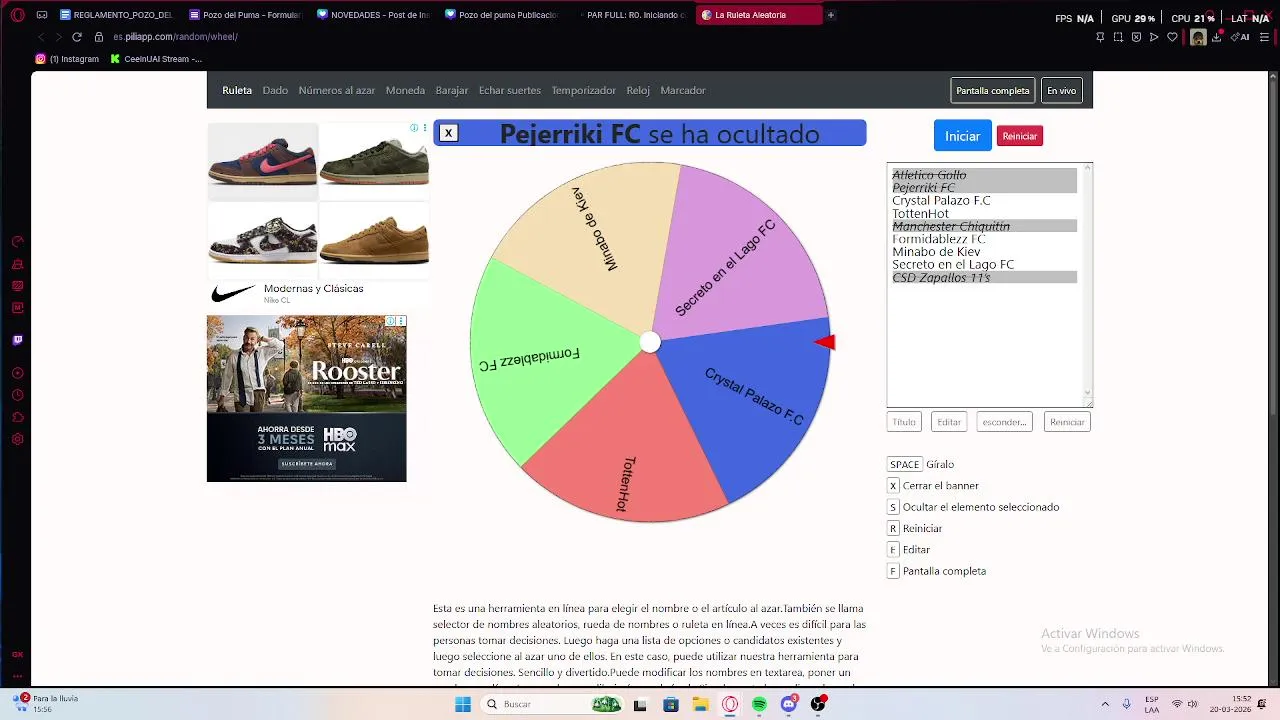This screenshot has height=720, width=1280.
Task: Open the Temporizador page
Action: click(584, 90)
